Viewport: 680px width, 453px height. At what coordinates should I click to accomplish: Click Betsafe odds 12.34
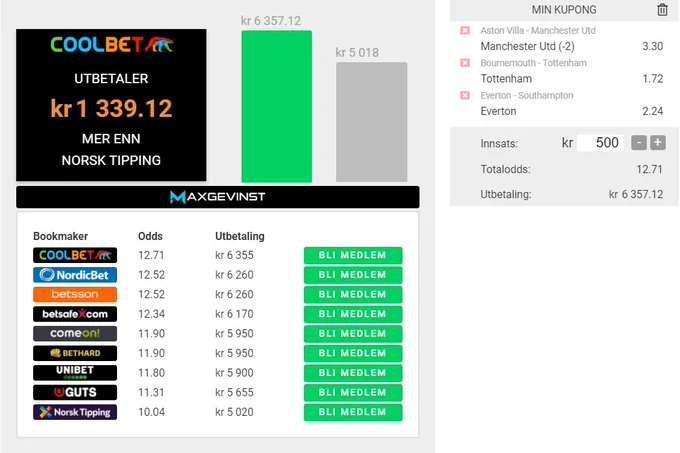(x=151, y=314)
